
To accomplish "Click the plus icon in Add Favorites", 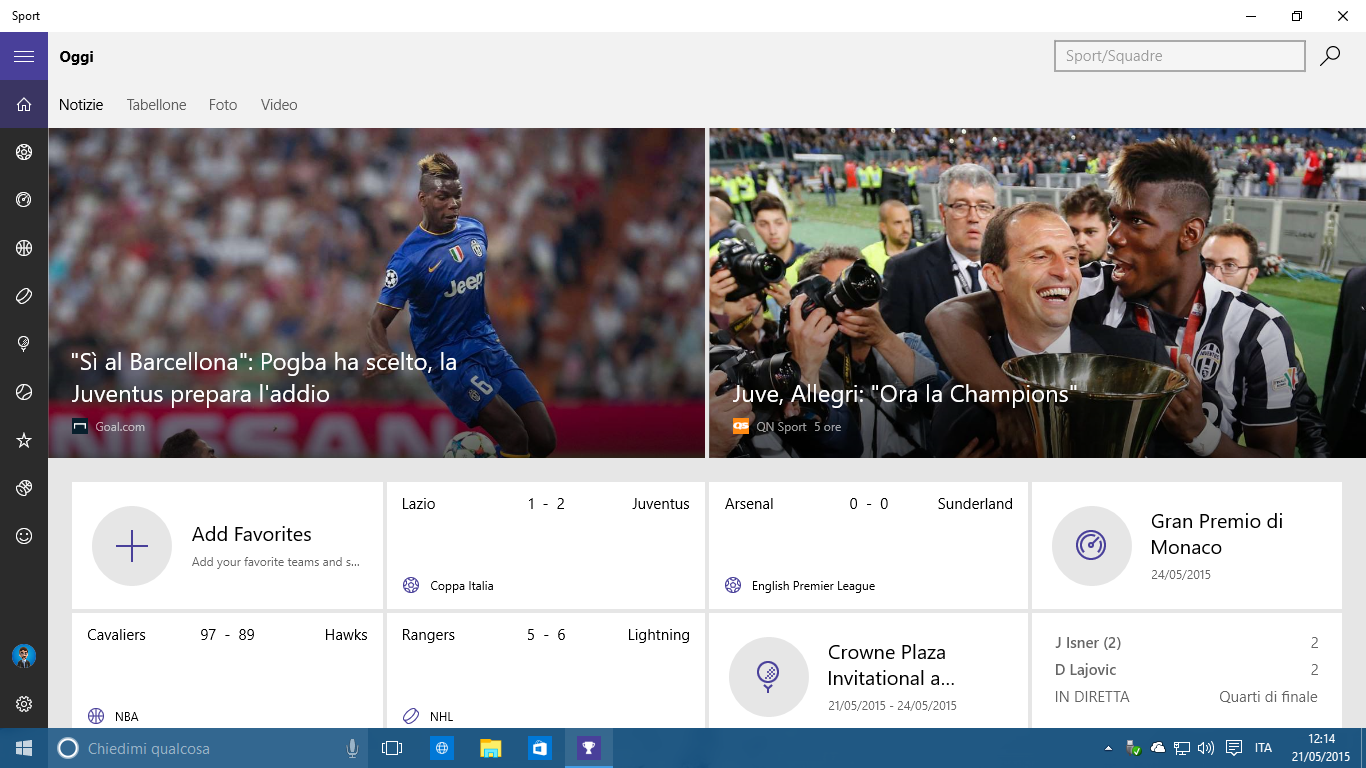I will [x=132, y=546].
